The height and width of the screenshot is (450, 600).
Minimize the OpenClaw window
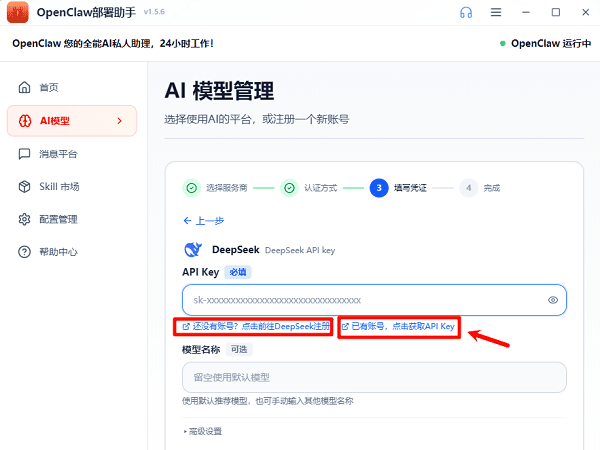click(x=526, y=13)
